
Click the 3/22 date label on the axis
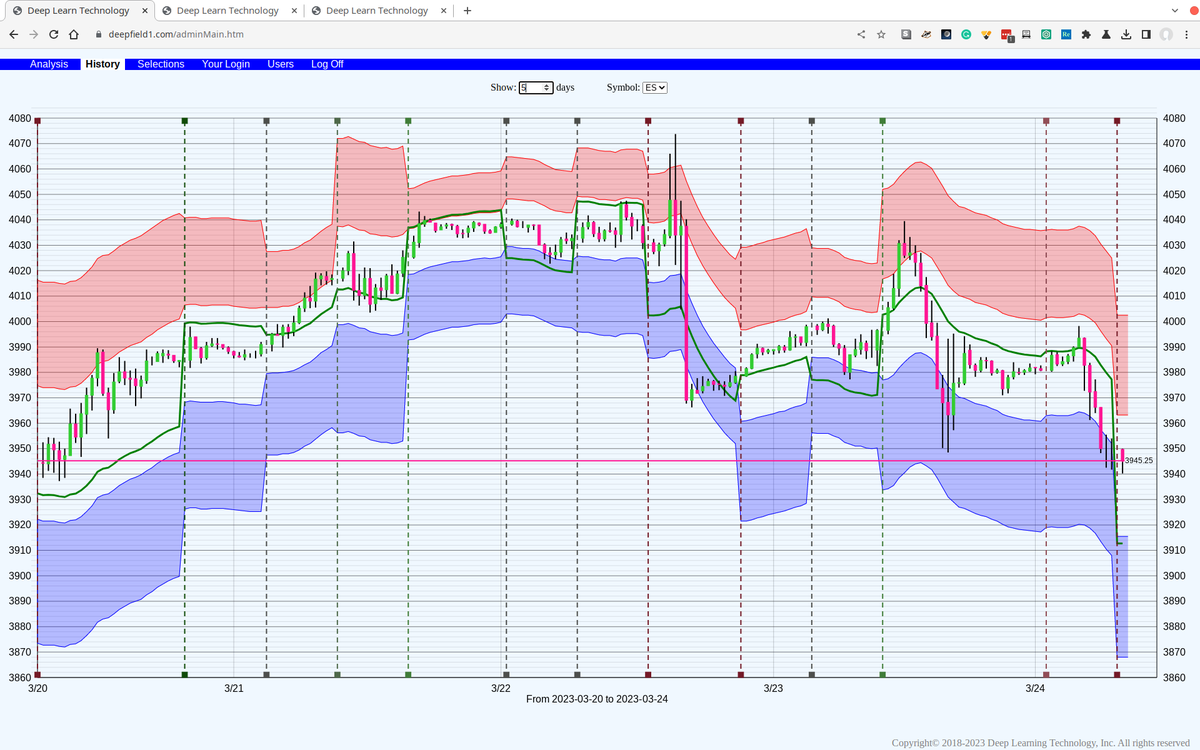pyautogui.click(x=501, y=688)
